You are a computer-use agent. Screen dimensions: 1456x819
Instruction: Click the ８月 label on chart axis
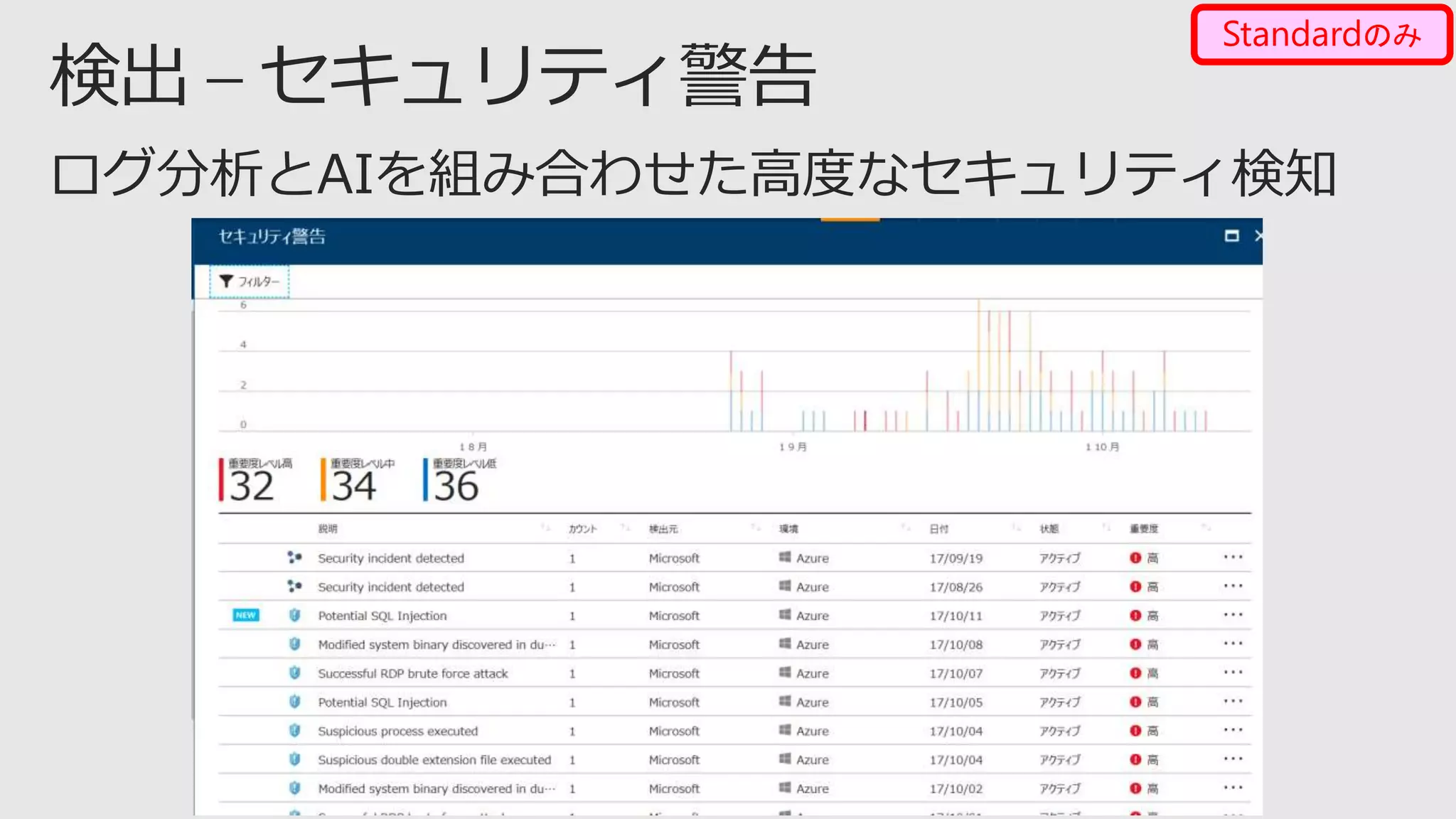(x=473, y=447)
